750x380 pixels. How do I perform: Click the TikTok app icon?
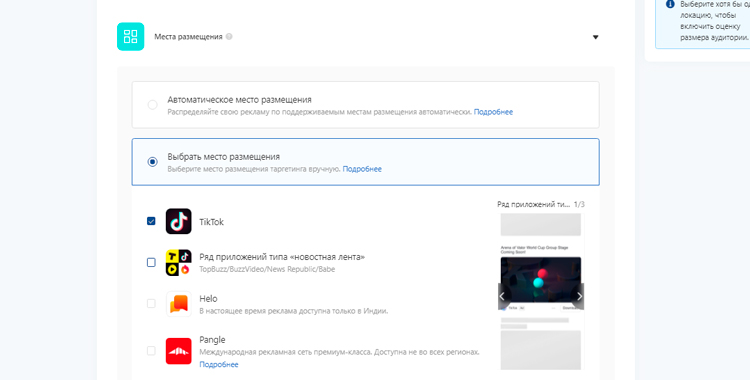point(178,221)
